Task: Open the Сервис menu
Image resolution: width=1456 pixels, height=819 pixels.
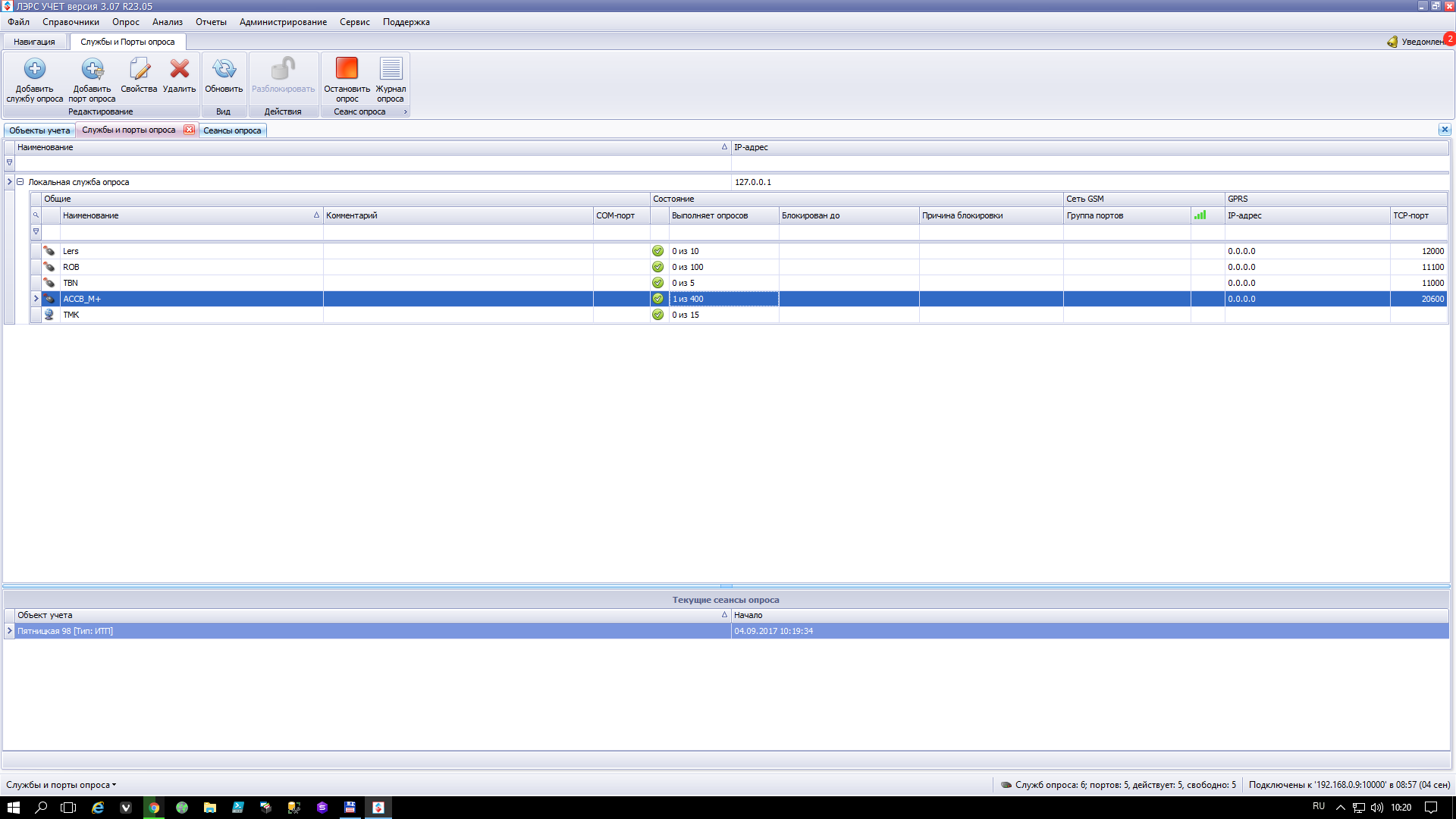Action: tap(355, 22)
